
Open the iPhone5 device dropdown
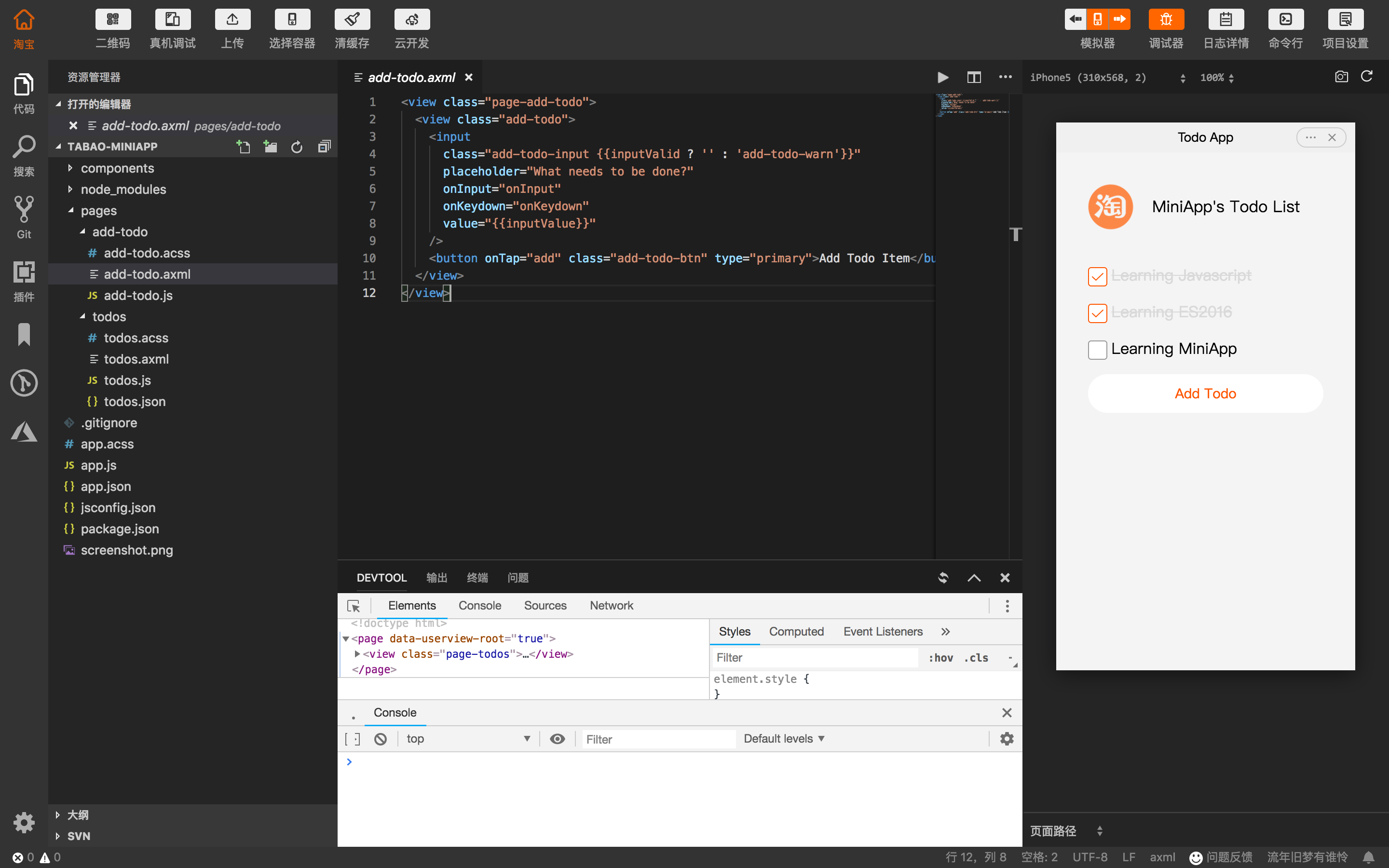(x=1107, y=78)
